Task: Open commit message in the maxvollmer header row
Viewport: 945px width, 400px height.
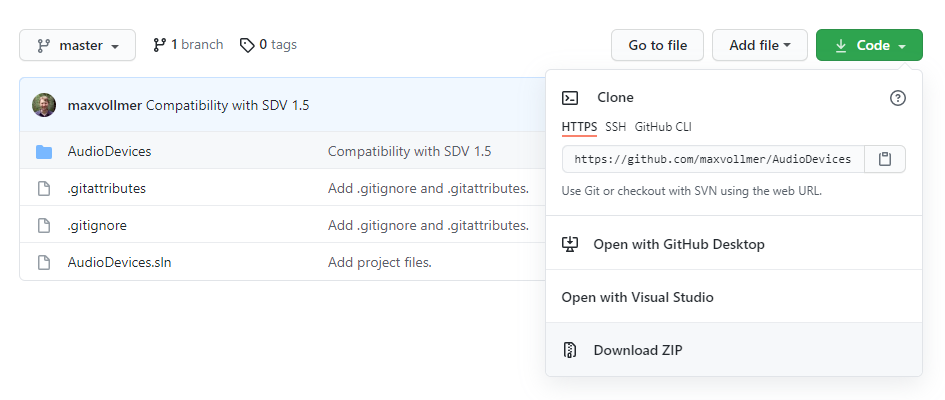Action: coord(228,105)
